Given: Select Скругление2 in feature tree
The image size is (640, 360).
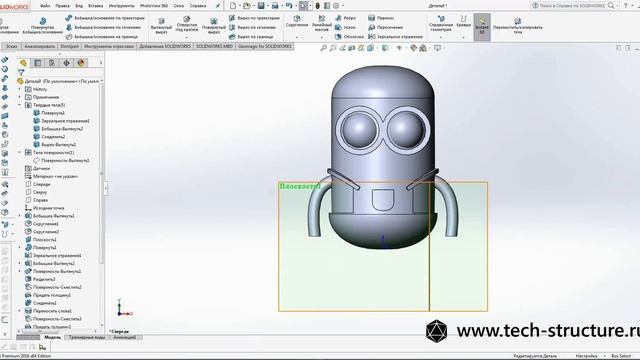Looking at the screenshot, I should 42,231.
